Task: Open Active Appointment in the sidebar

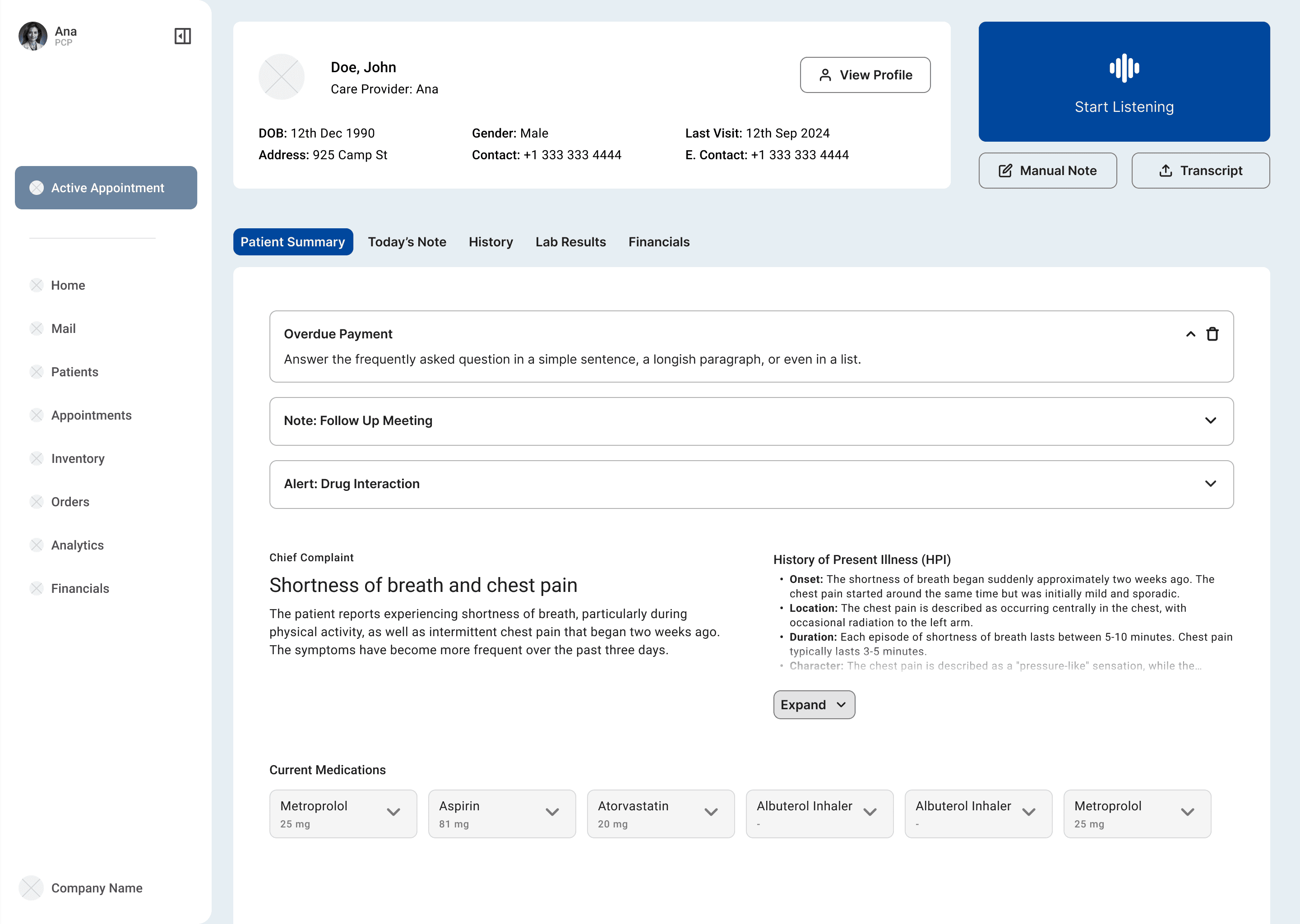Action: (x=106, y=188)
